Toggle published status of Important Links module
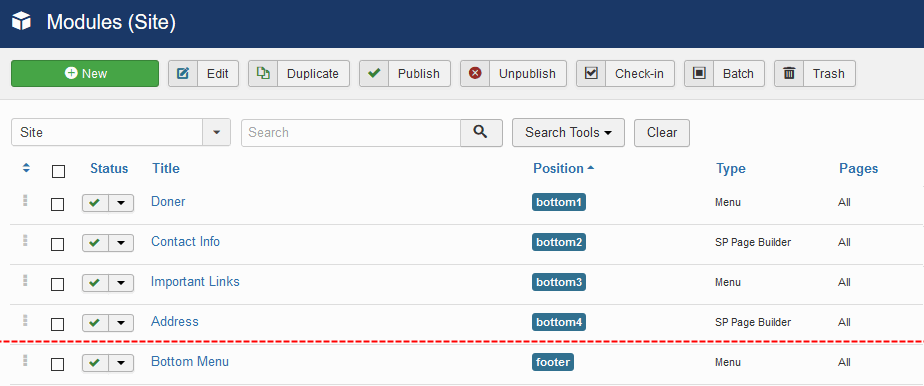This screenshot has width=924, height=386. [95, 283]
